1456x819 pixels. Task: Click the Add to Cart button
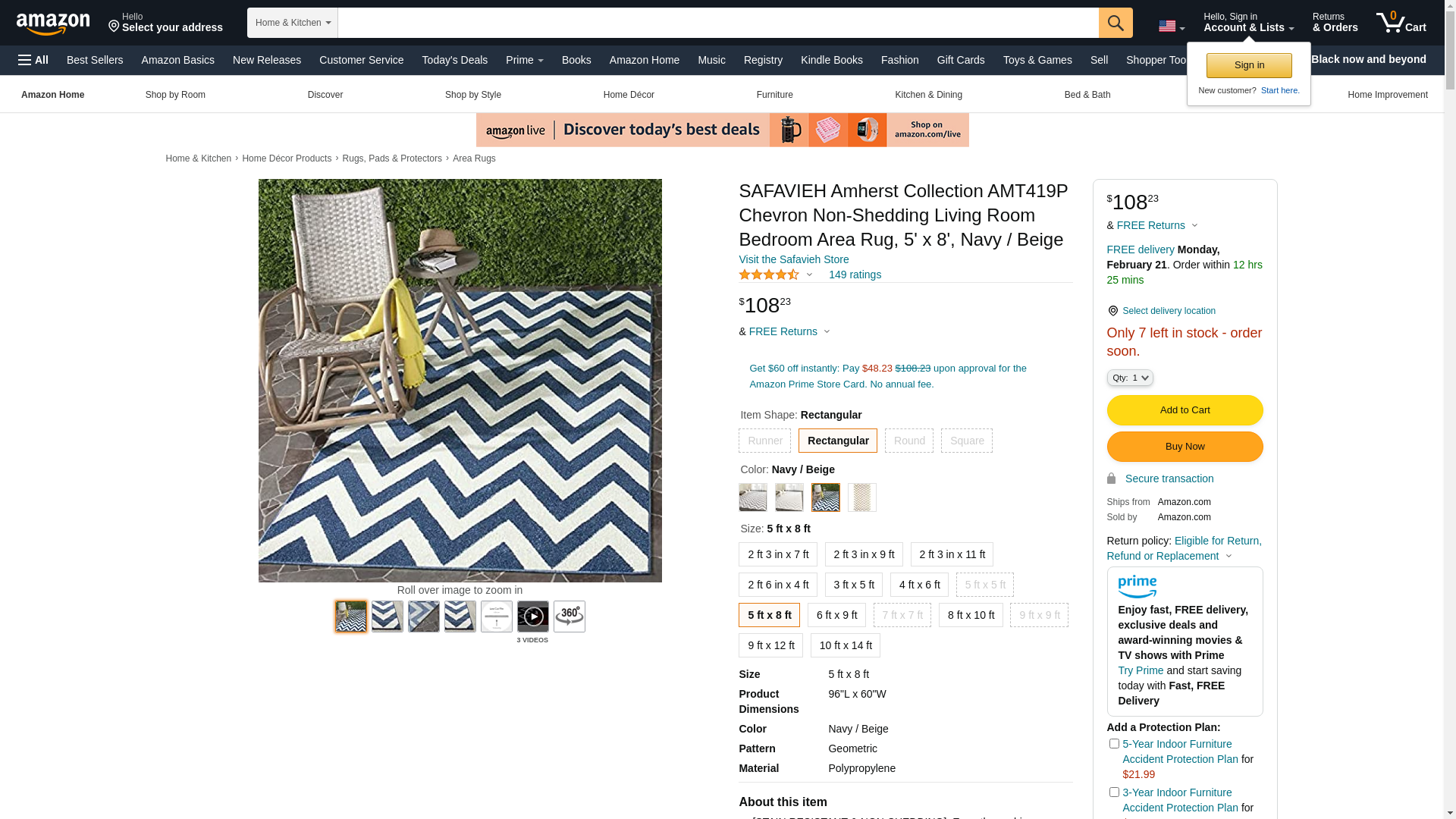click(1184, 410)
